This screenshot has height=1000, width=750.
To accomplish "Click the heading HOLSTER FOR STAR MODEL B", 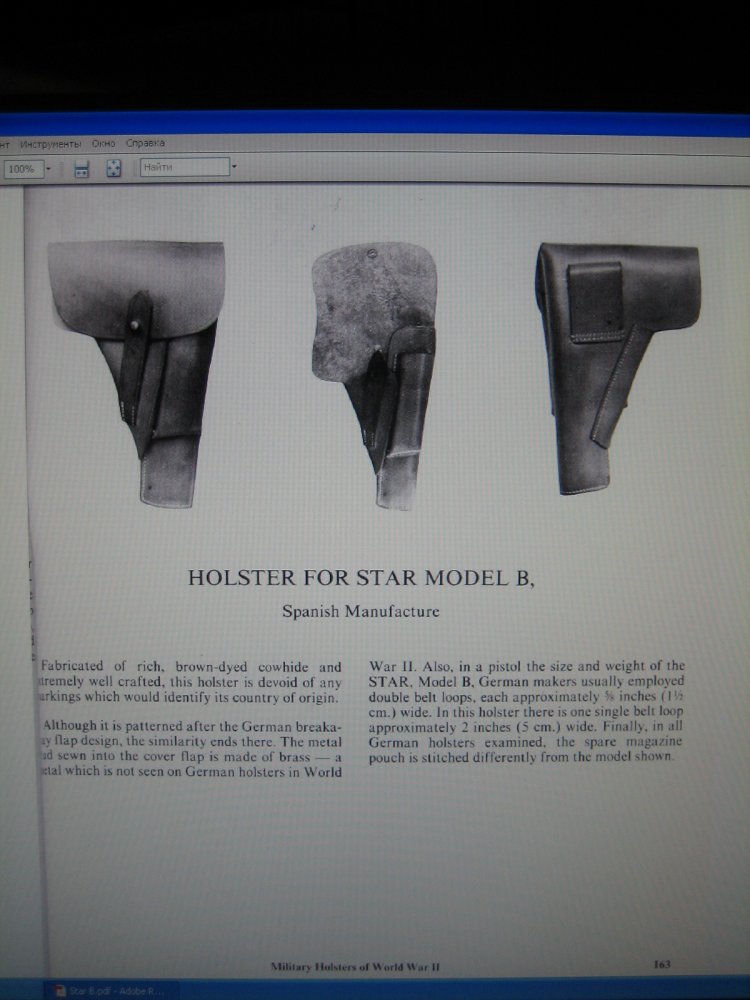I will coord(361,577).
